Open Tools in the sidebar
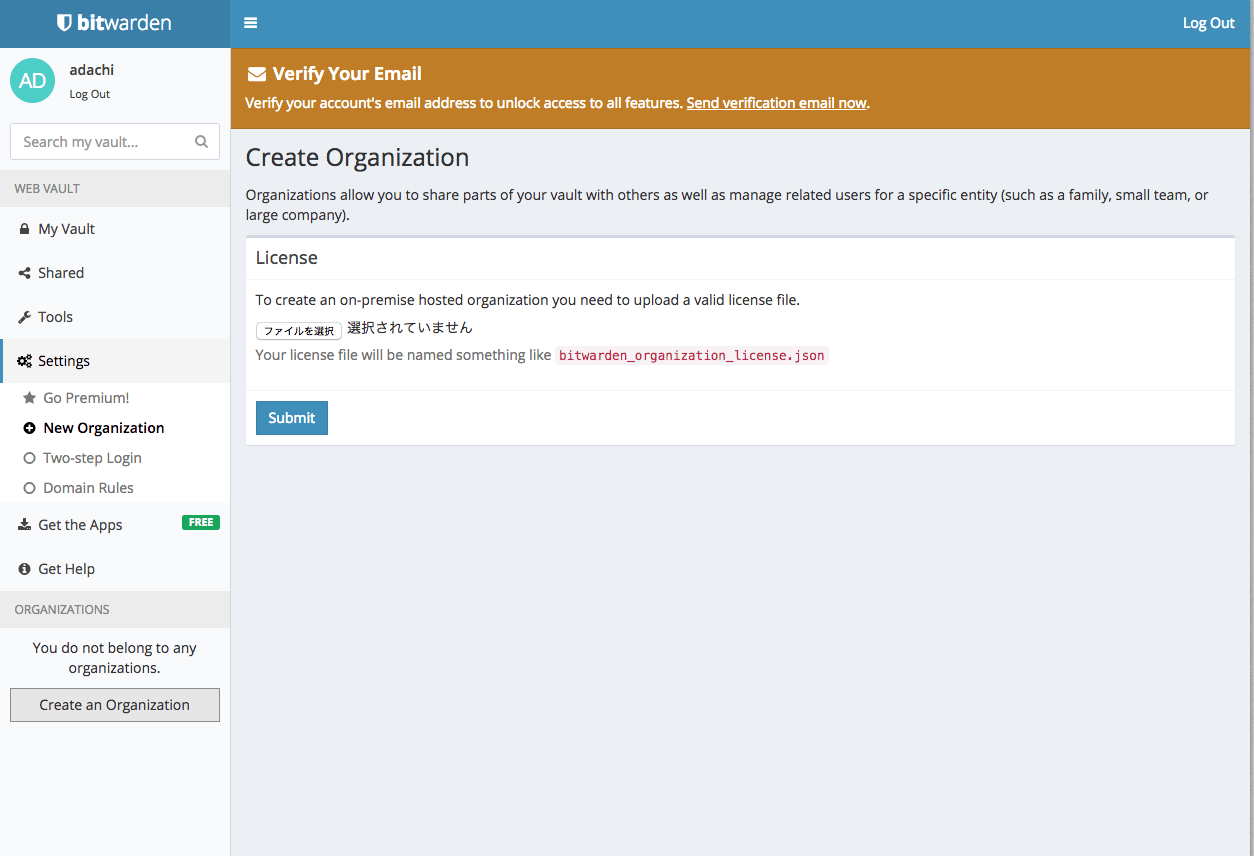1254x856 pixels. pos(55,317)
